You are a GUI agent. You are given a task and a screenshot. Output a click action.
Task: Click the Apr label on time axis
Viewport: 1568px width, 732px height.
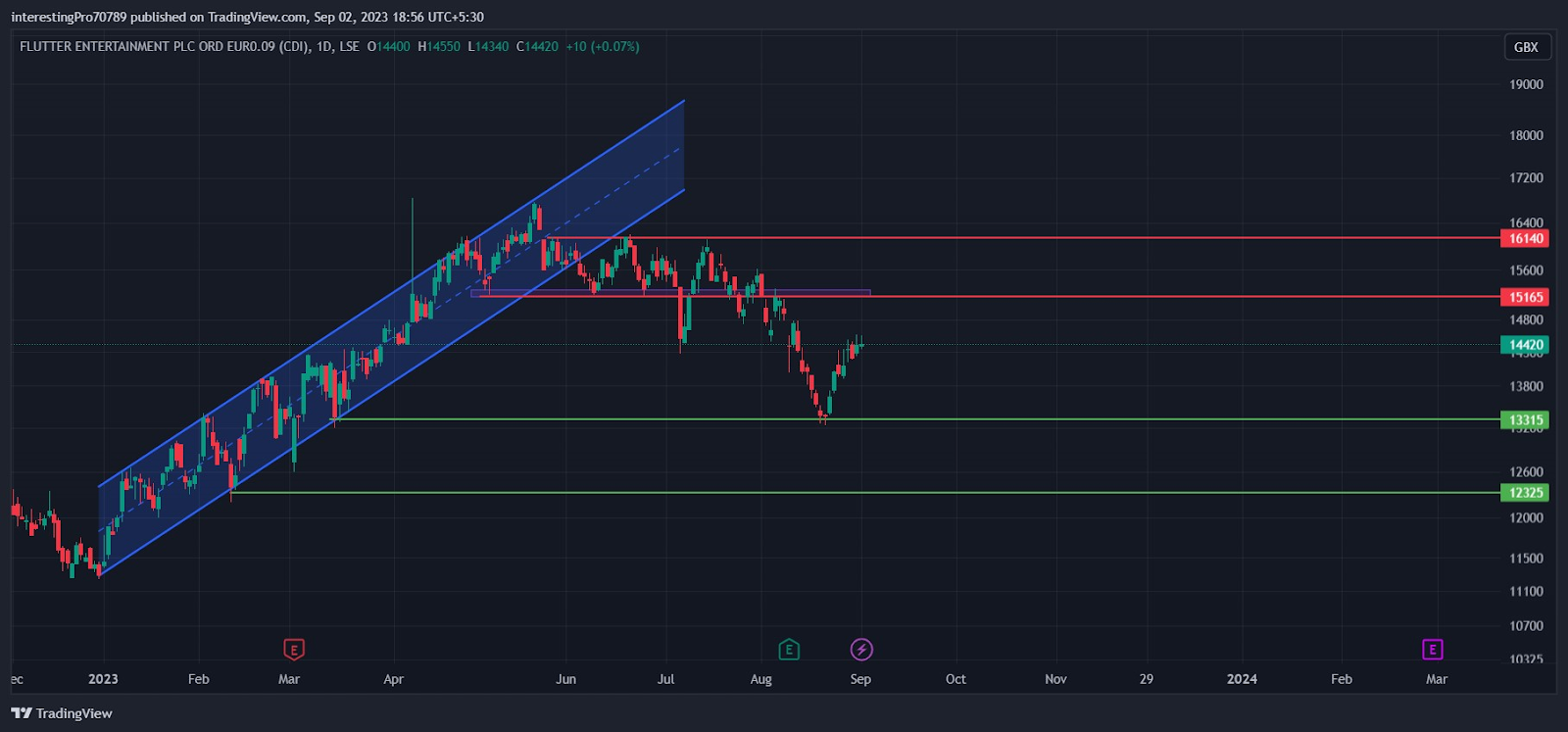coord(393,679)
